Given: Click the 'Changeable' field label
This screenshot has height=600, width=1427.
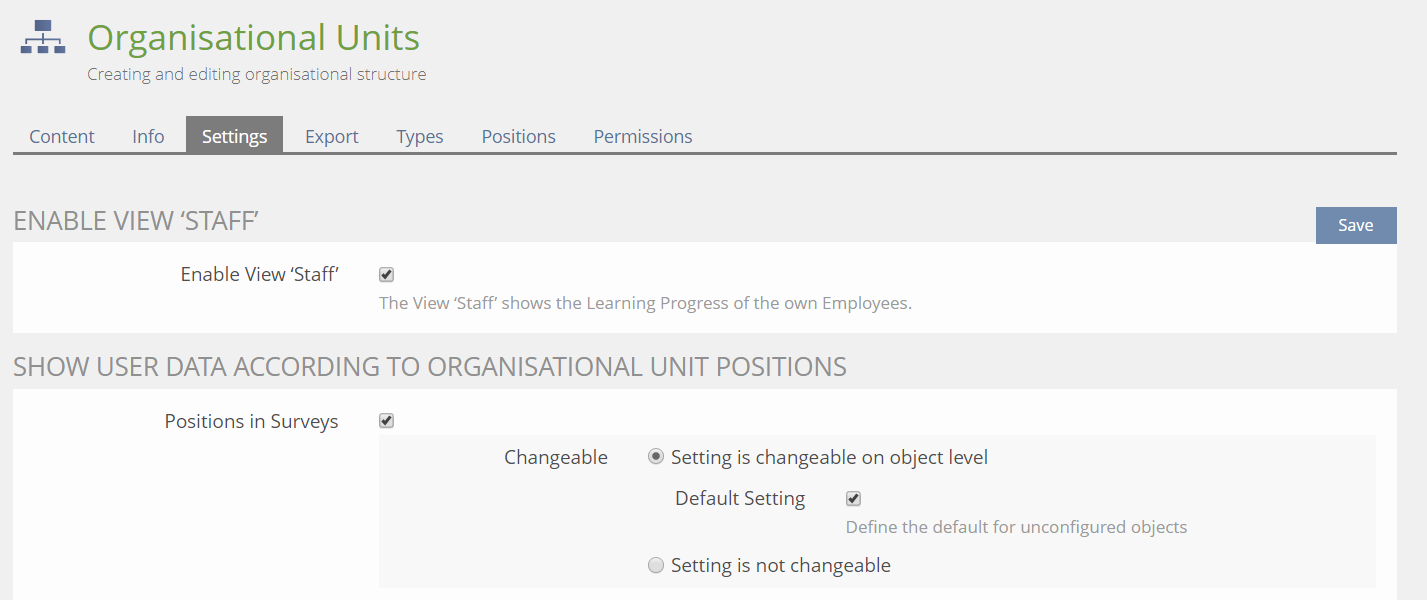Looking at the screenshot, I should pyautogui.click(x=556, y=457).
